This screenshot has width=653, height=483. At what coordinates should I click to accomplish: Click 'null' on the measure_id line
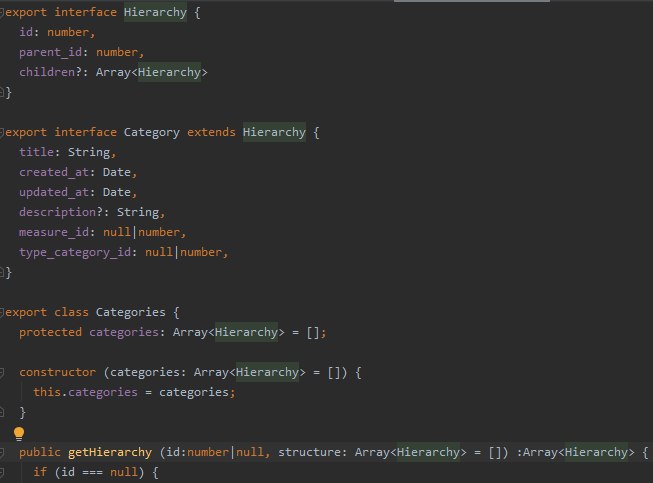click(x=117, y=232)
